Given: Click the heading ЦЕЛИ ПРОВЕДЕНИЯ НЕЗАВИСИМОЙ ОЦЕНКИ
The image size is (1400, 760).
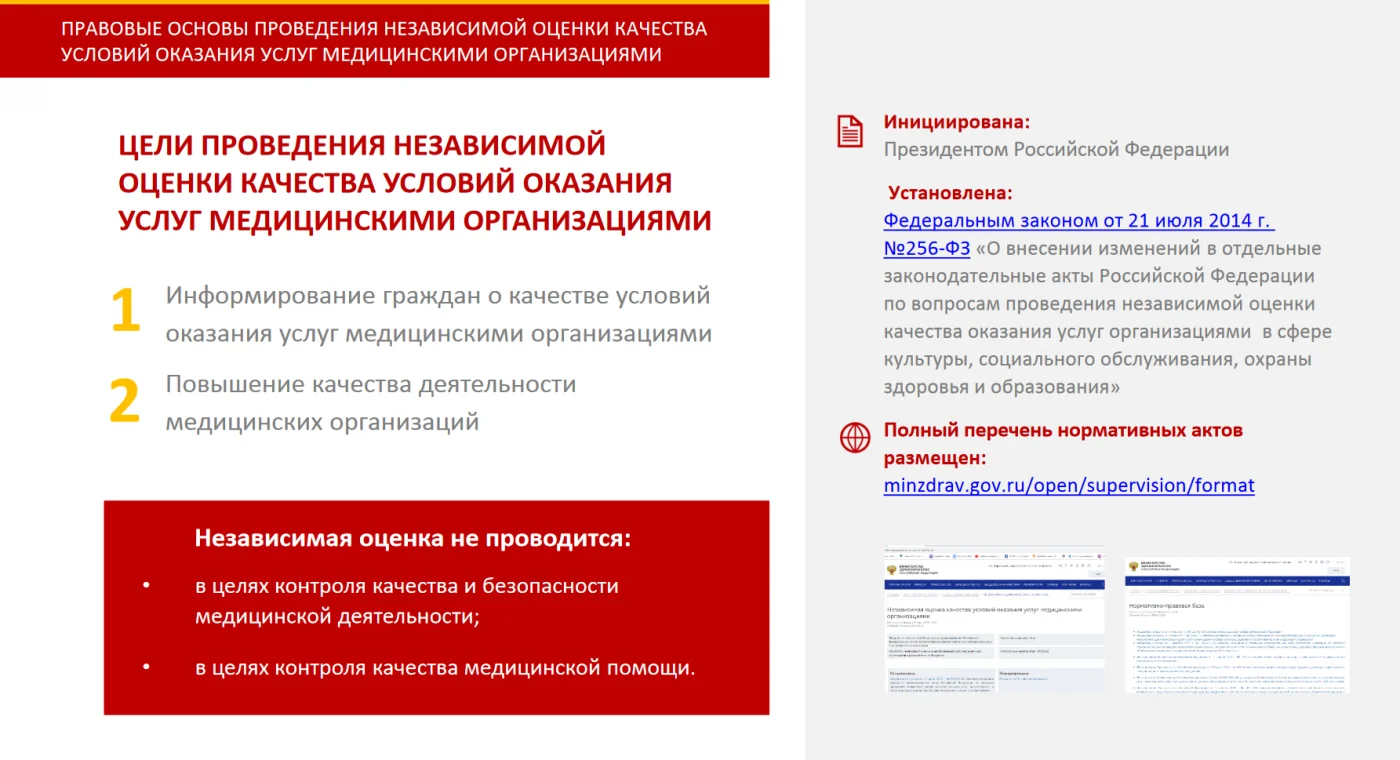Looking at the screenshot, I should coord(414,182).
